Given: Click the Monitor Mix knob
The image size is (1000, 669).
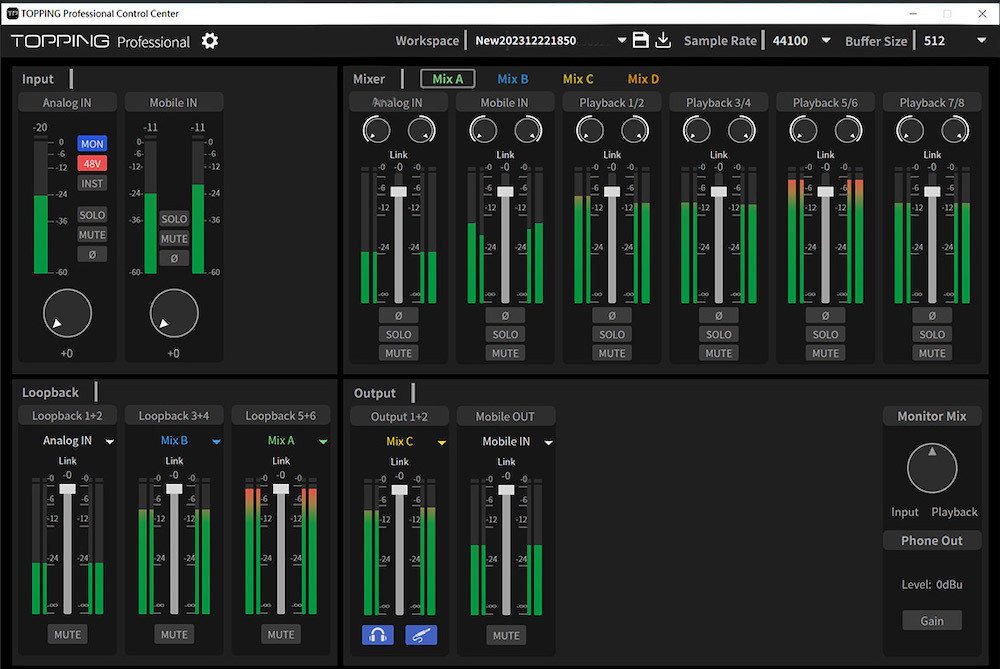Looking at the screenshot, I should [x=932, y=469].
